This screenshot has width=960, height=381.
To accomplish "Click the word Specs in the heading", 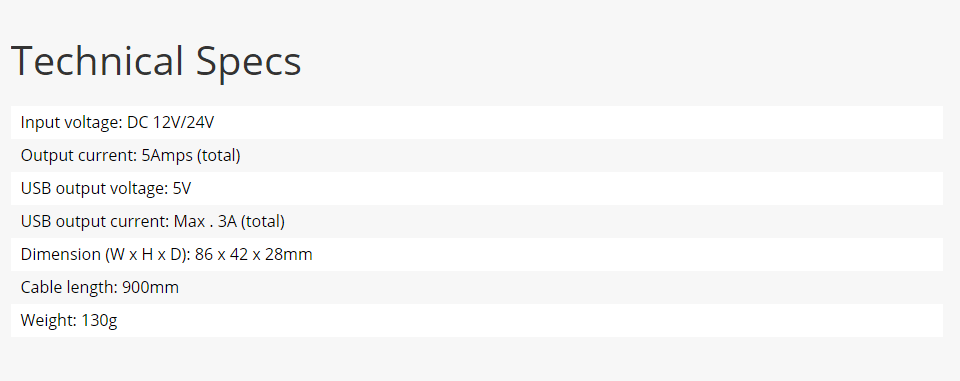I will [249, 64].
